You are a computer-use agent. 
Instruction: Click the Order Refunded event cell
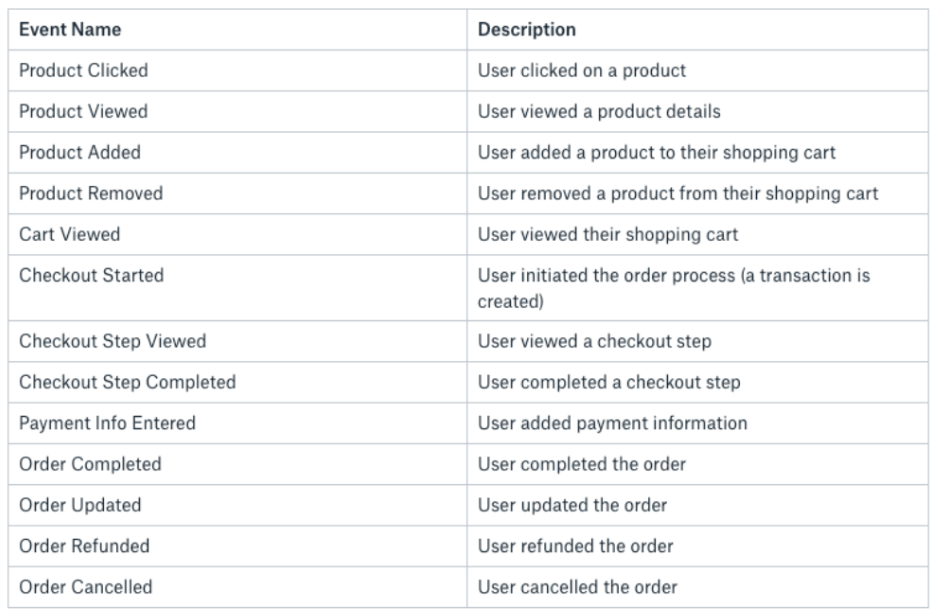(x=84, y=546)
